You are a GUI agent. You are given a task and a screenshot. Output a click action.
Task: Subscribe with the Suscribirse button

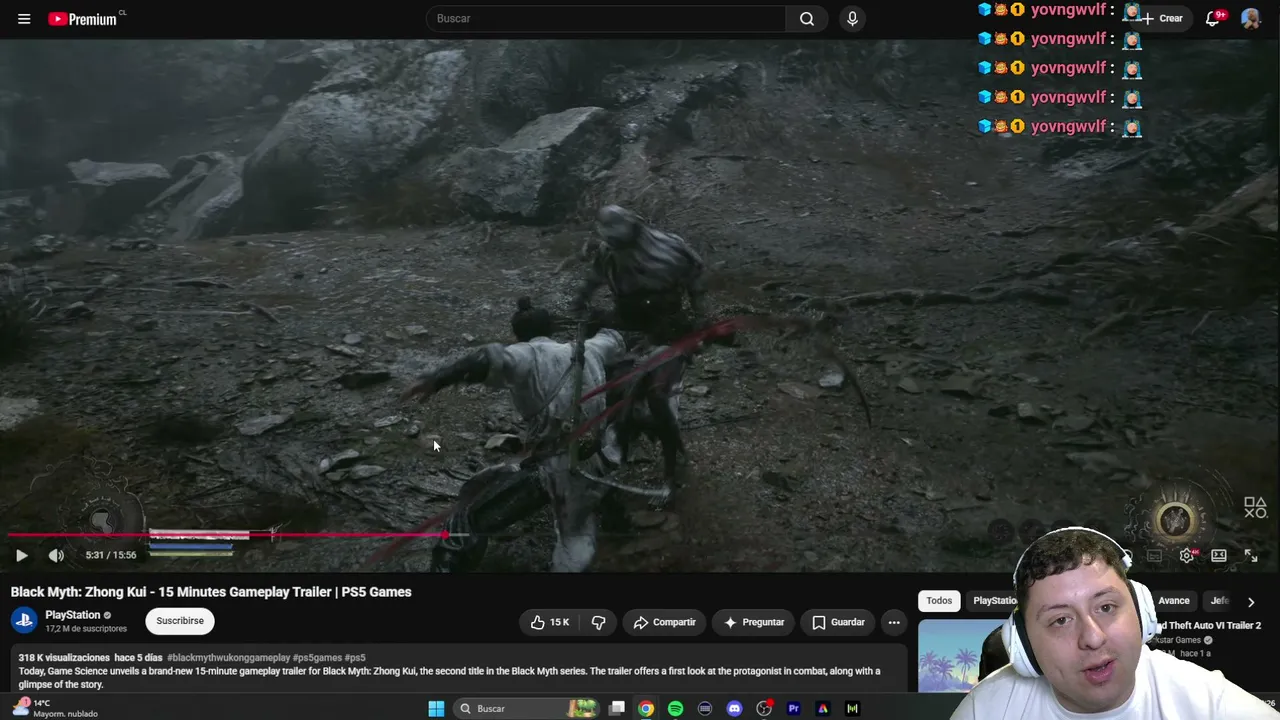180,621
